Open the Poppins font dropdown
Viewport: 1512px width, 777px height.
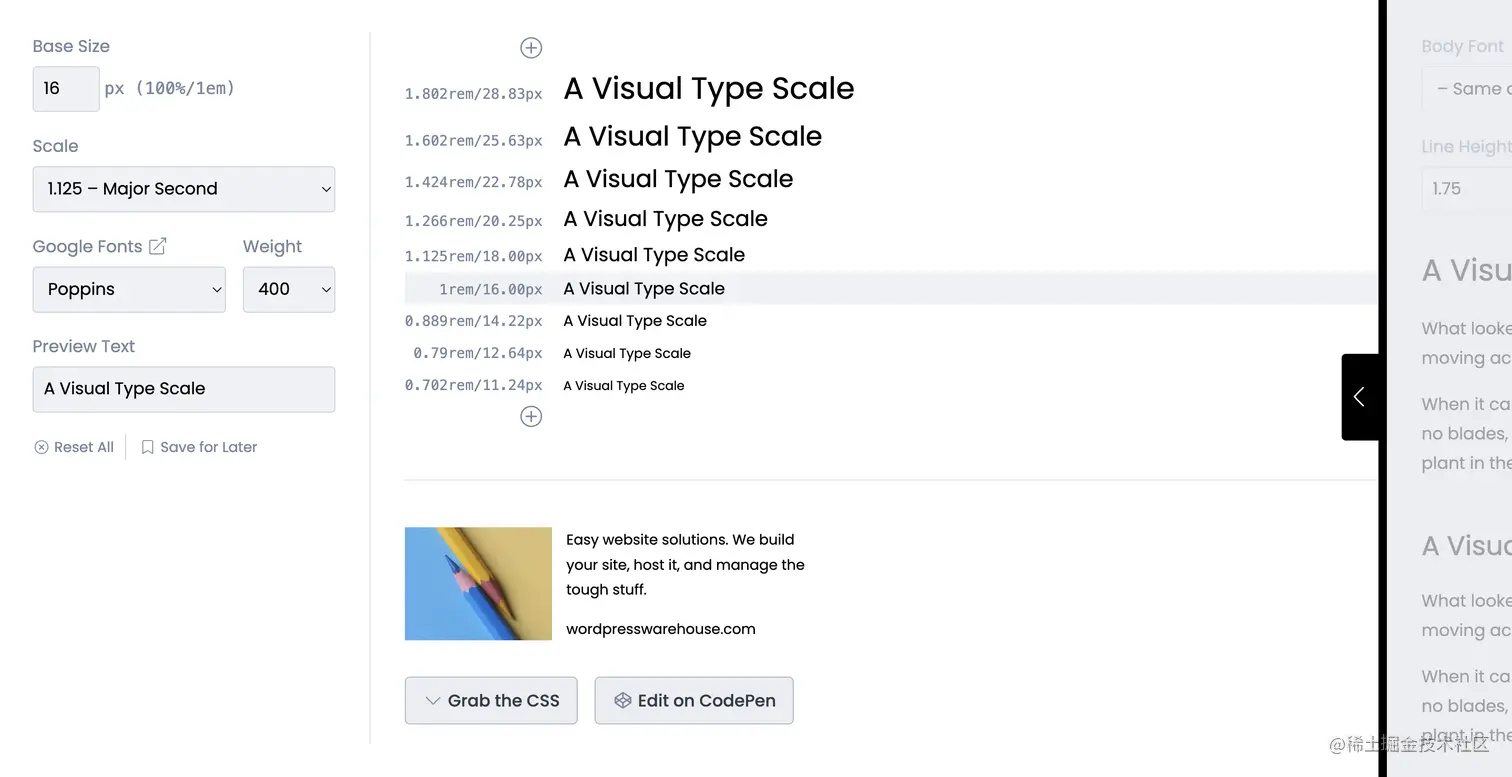129,289
